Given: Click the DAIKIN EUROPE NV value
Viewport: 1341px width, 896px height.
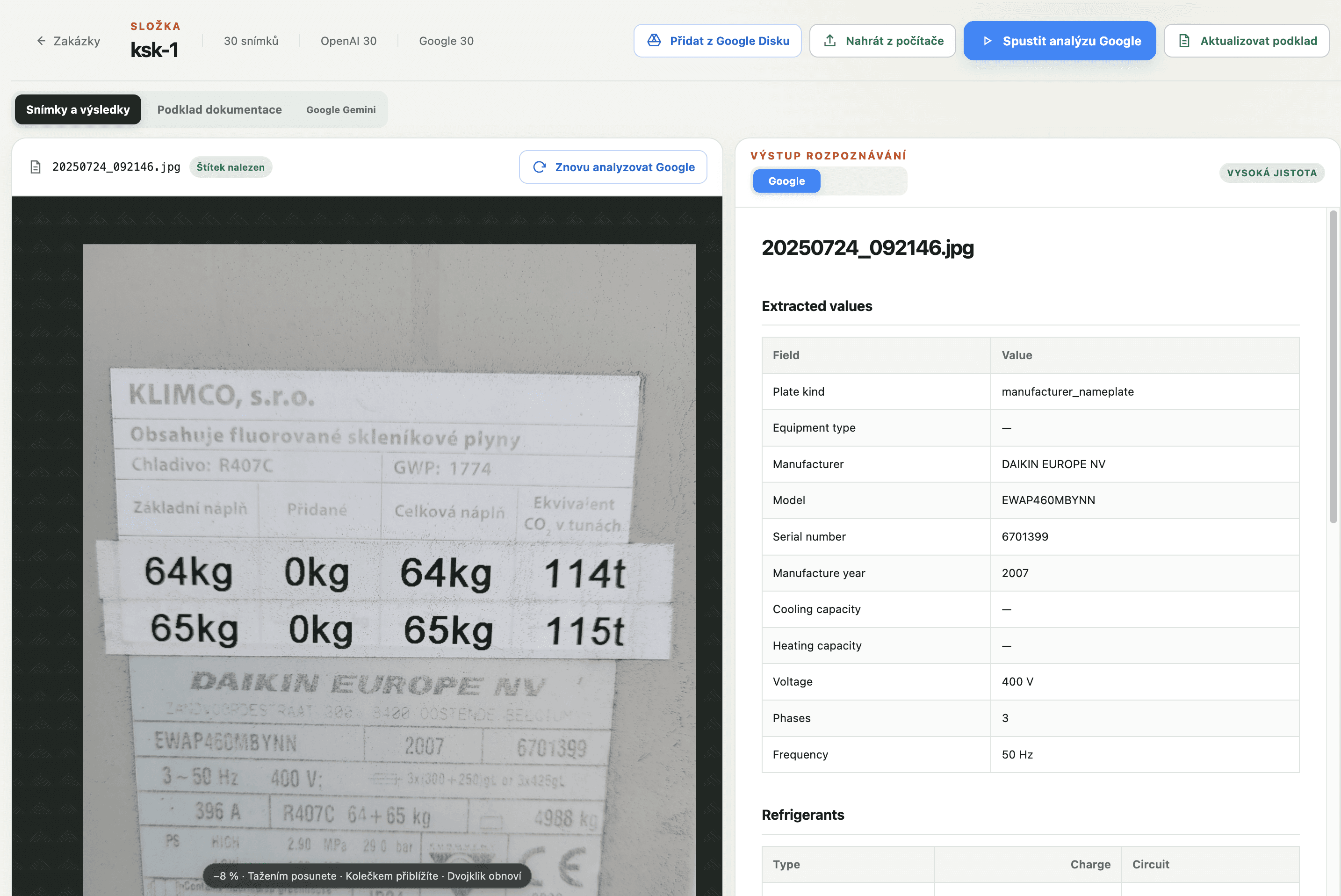Looking at the screenshot, I should click(1053, 464).
